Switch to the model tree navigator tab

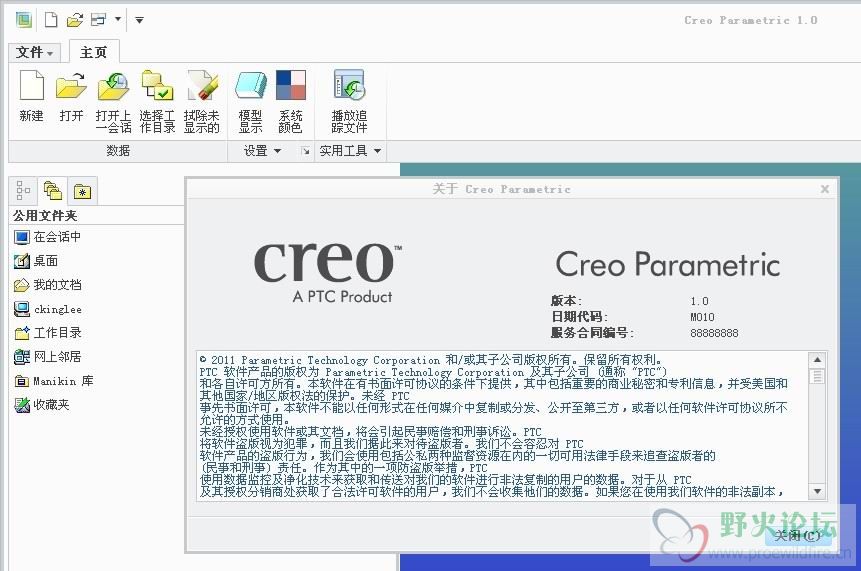(23, 191)
